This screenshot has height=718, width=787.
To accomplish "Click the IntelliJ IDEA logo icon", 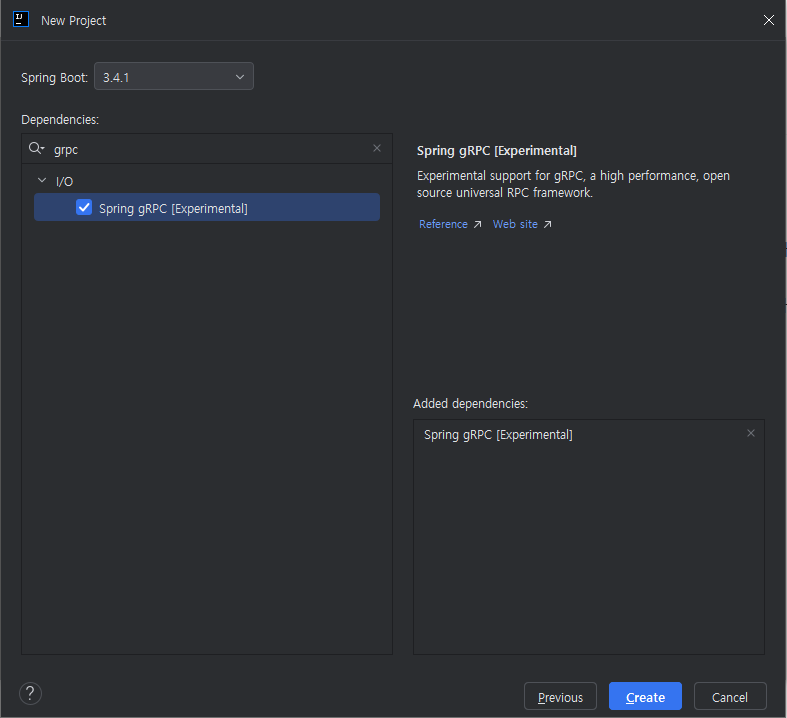I will 21,20.
